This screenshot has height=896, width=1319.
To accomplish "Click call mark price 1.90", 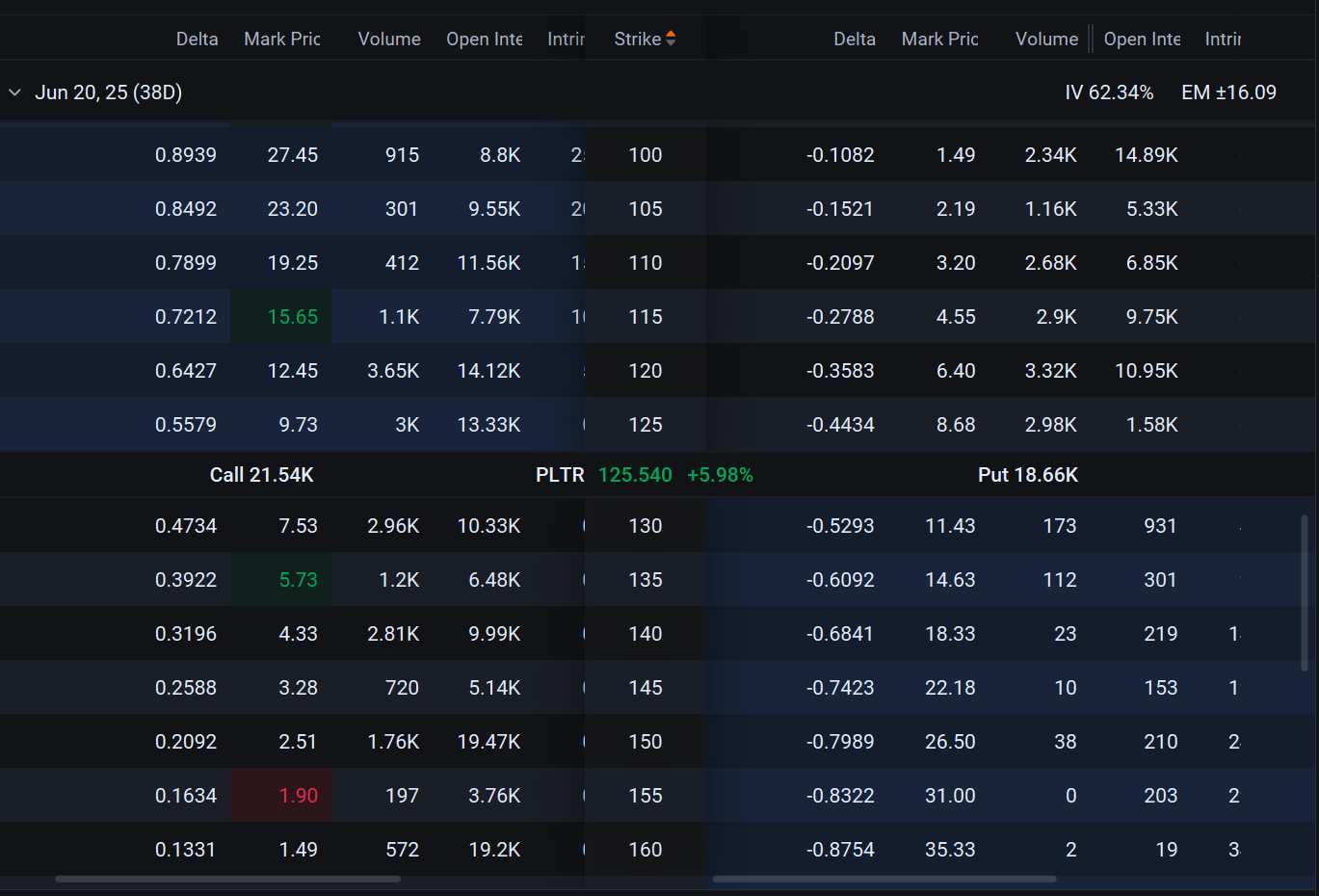I will click(x=299, y=796).
